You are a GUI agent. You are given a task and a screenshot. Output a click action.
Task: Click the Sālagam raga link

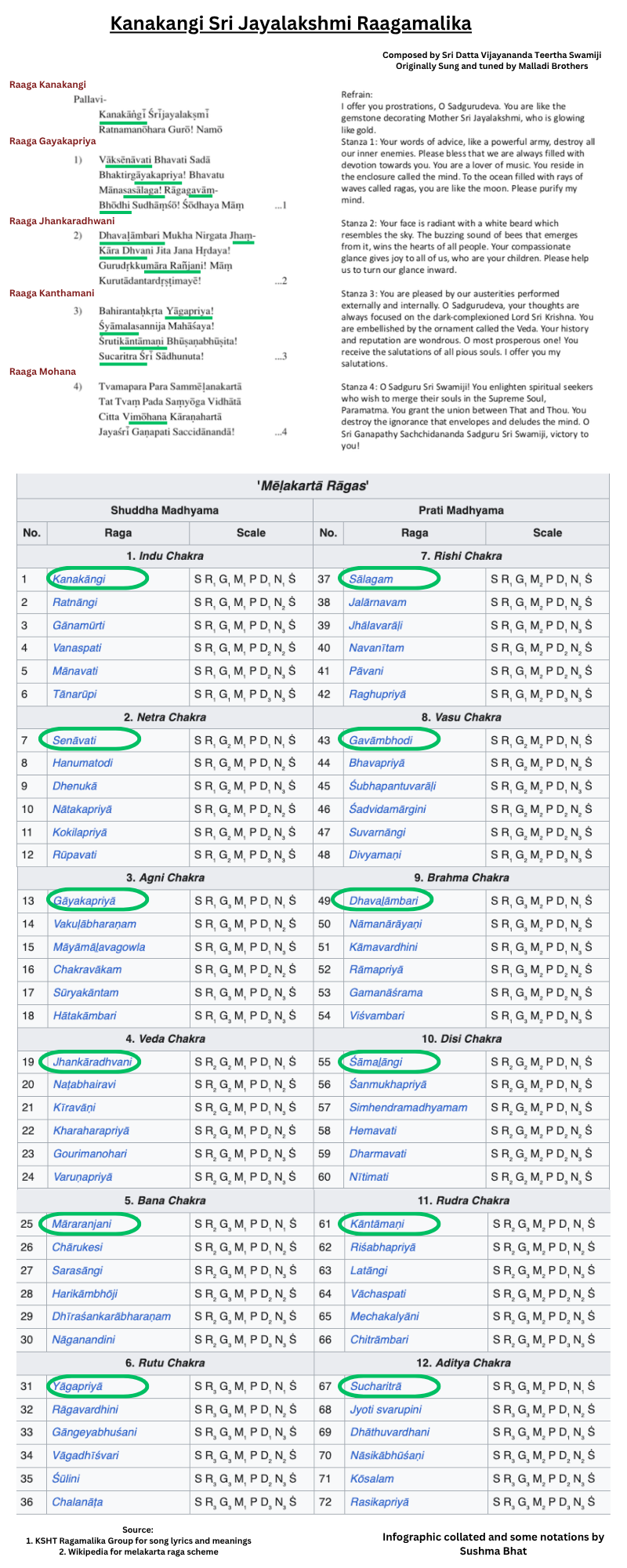tap(371, 579)
